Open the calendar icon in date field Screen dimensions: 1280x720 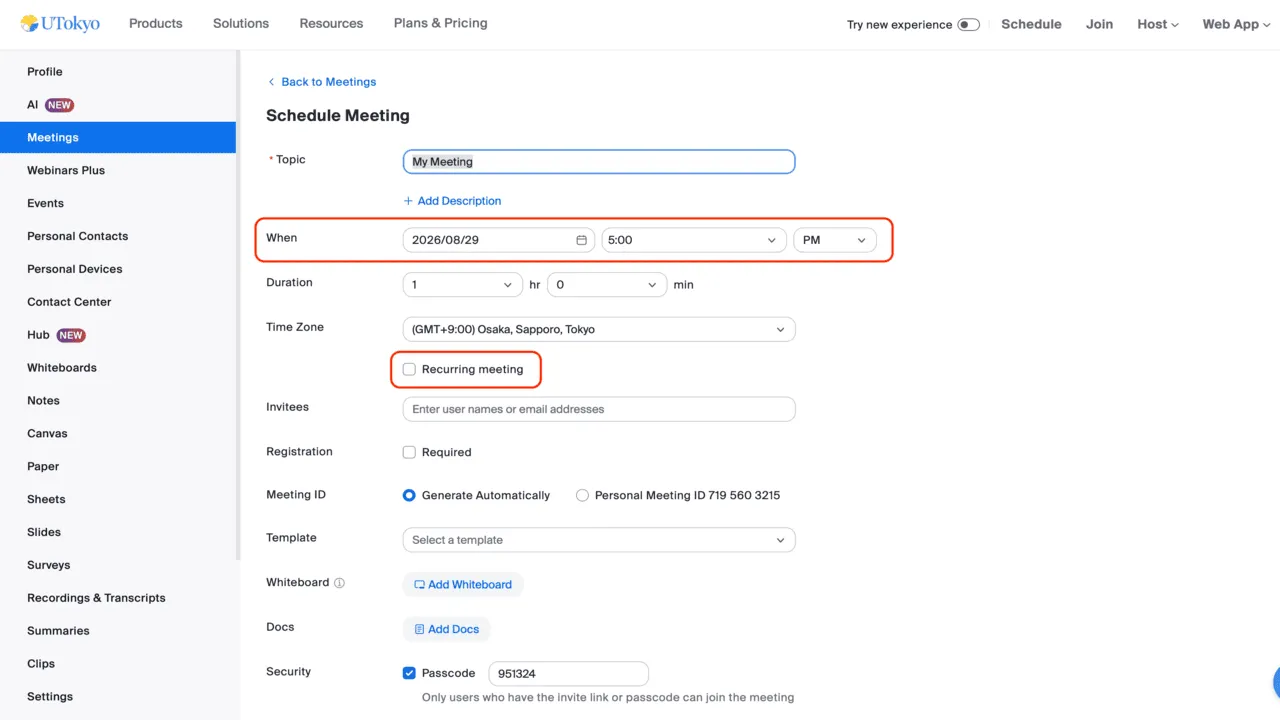click(x=582, y=240)
